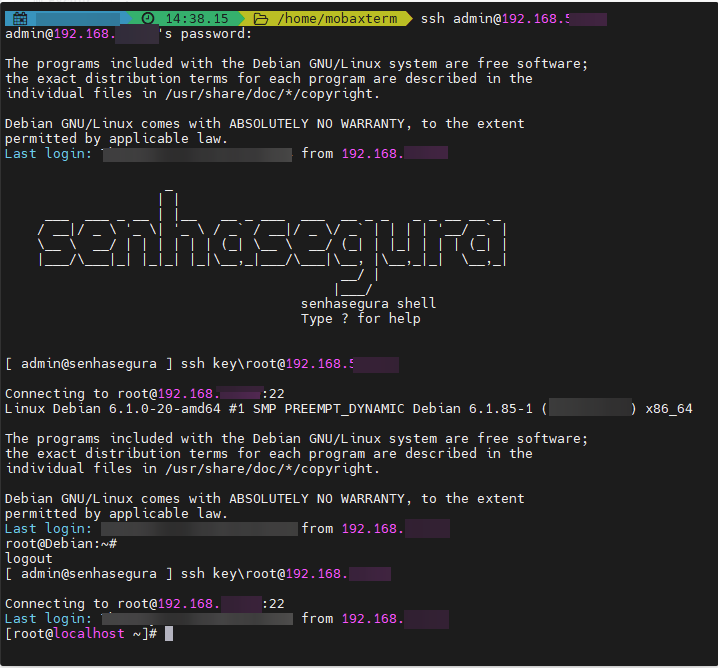Click the 'senhasegura shell' text
Image resolution: width=718 pixels, height=668 pixels.
pos(368,304)
